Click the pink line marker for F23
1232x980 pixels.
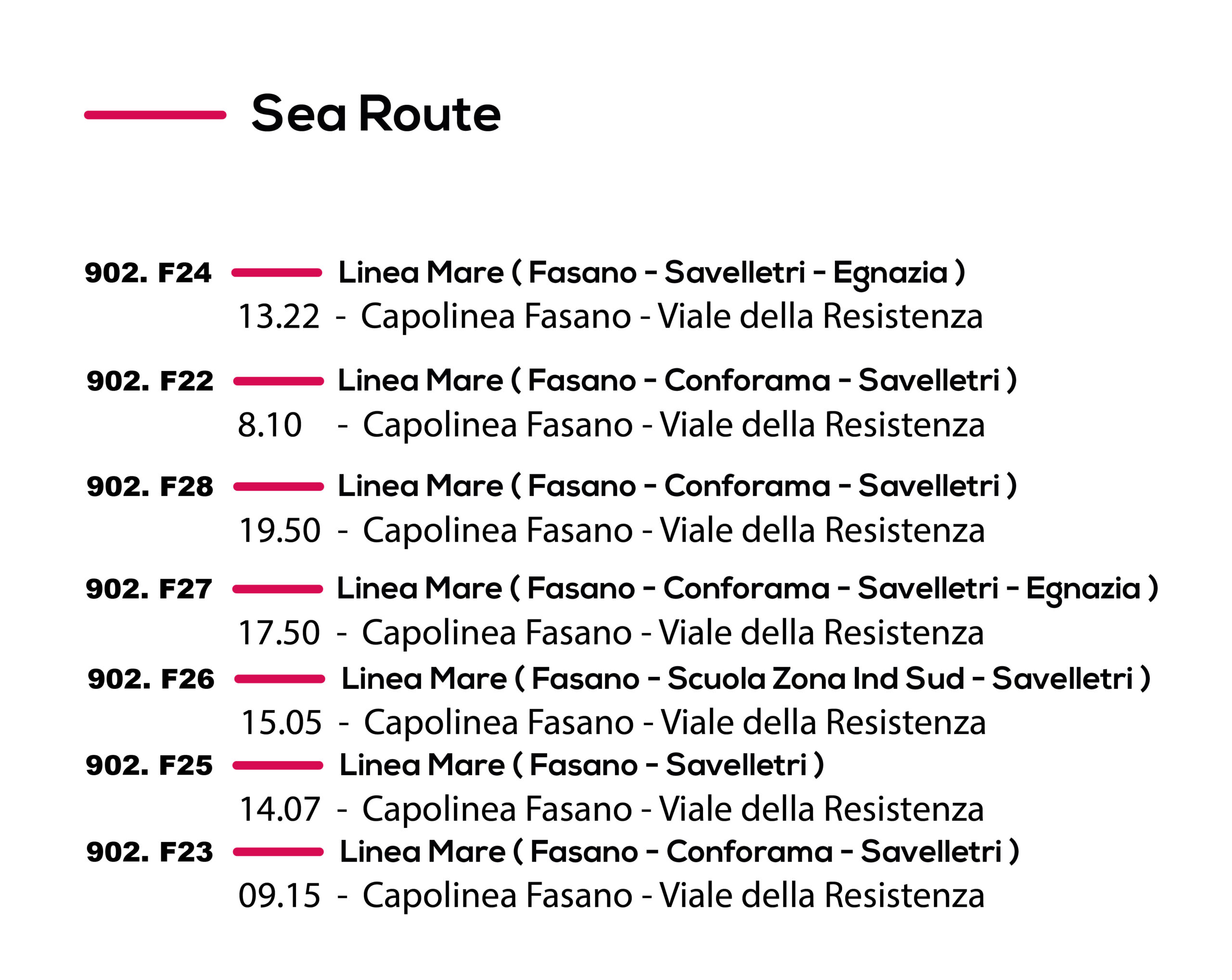(278, 852)
